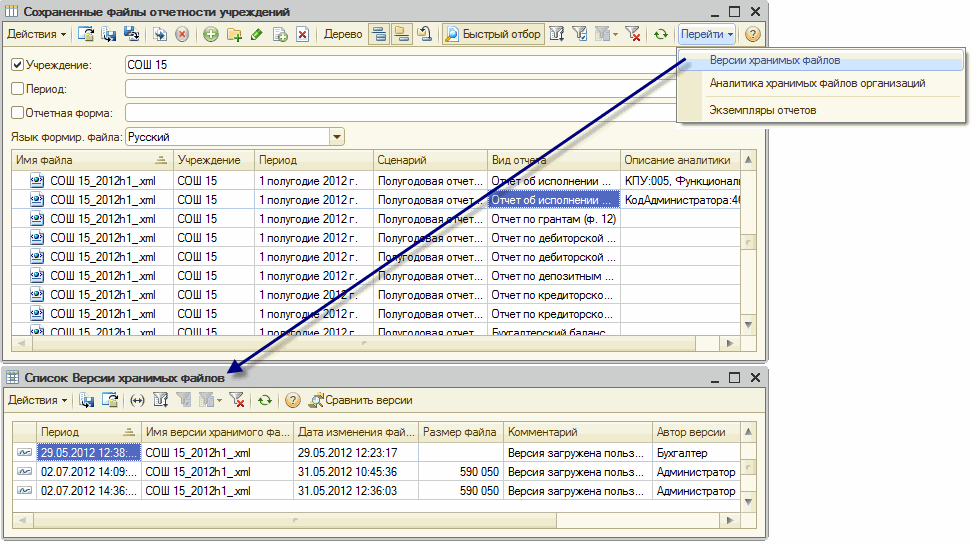
Task: Click the pencil edit icon in the top toolbar
Action: [257, 34]
